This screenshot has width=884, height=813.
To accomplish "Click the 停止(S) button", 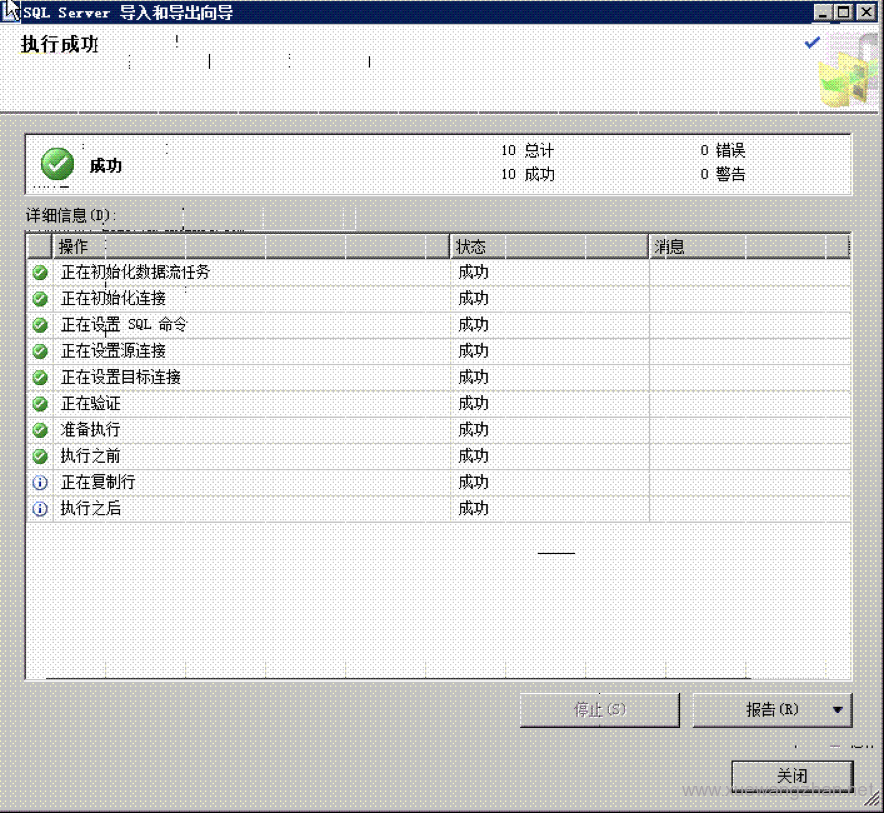I will coord(599,710).
